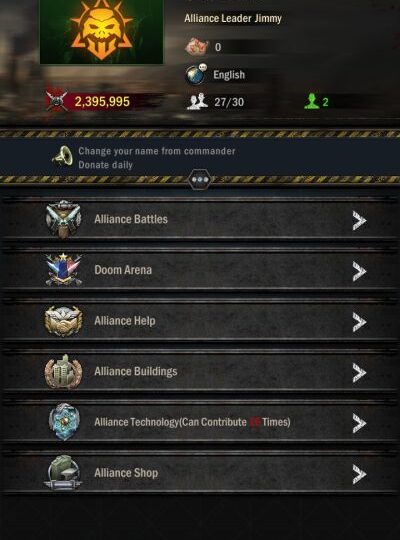Open Alliance Technology contribute entry
Viewport: 400px width, 540px height.
[200, 422]
